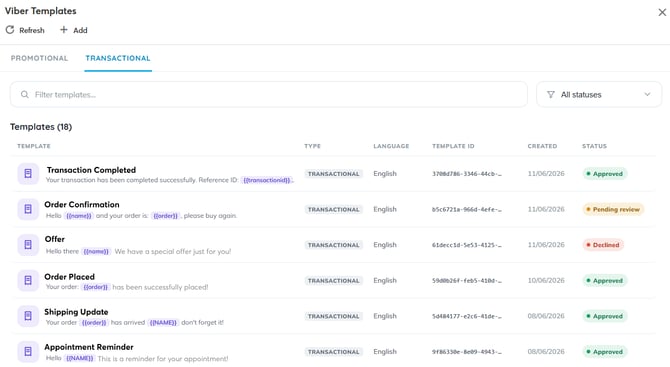670x367 pixels.
Task: Click Approved status of Shipping Update
Action: point(605,316)
